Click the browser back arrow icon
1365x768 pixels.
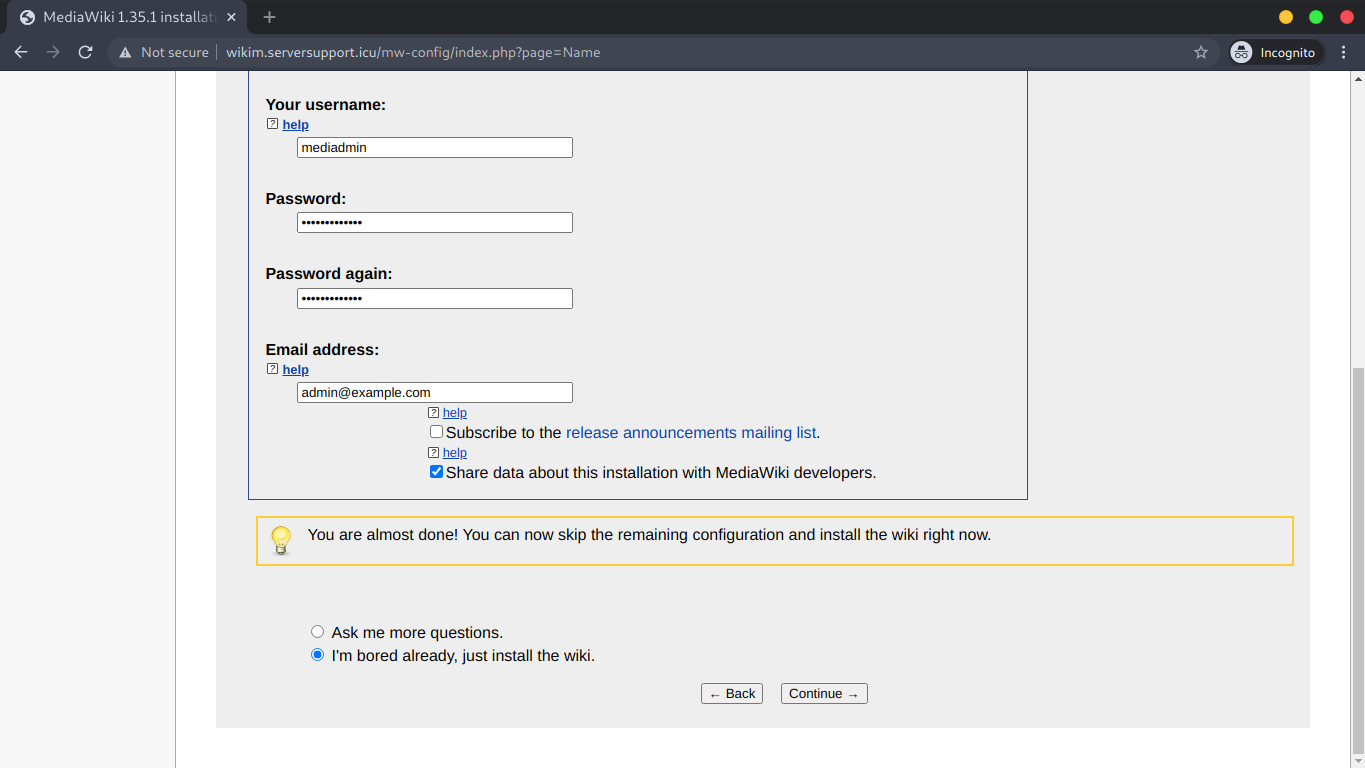coord(21,52)
